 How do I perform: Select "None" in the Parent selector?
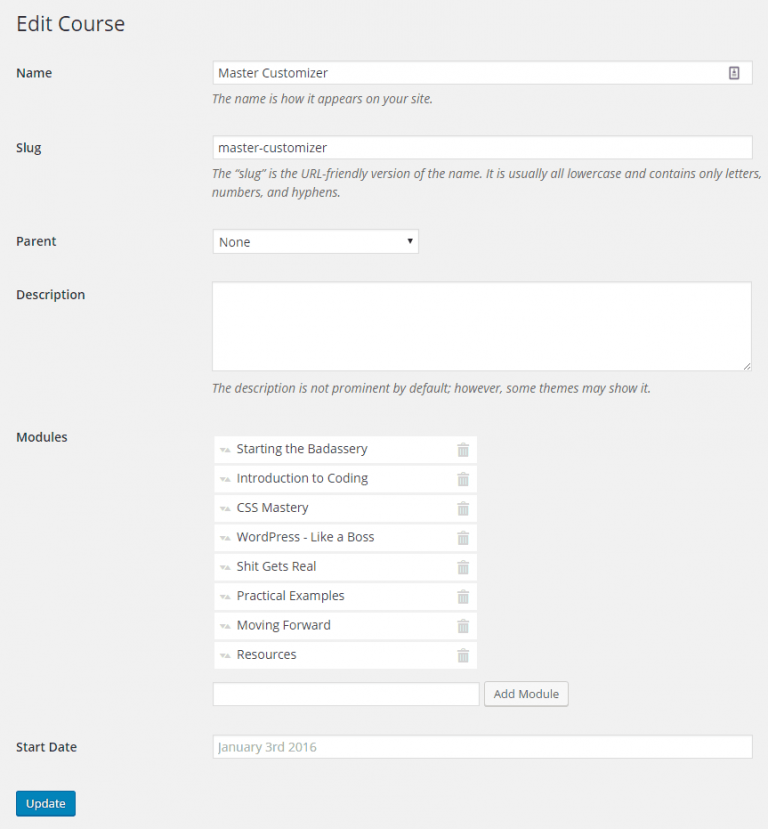point(314,241)
